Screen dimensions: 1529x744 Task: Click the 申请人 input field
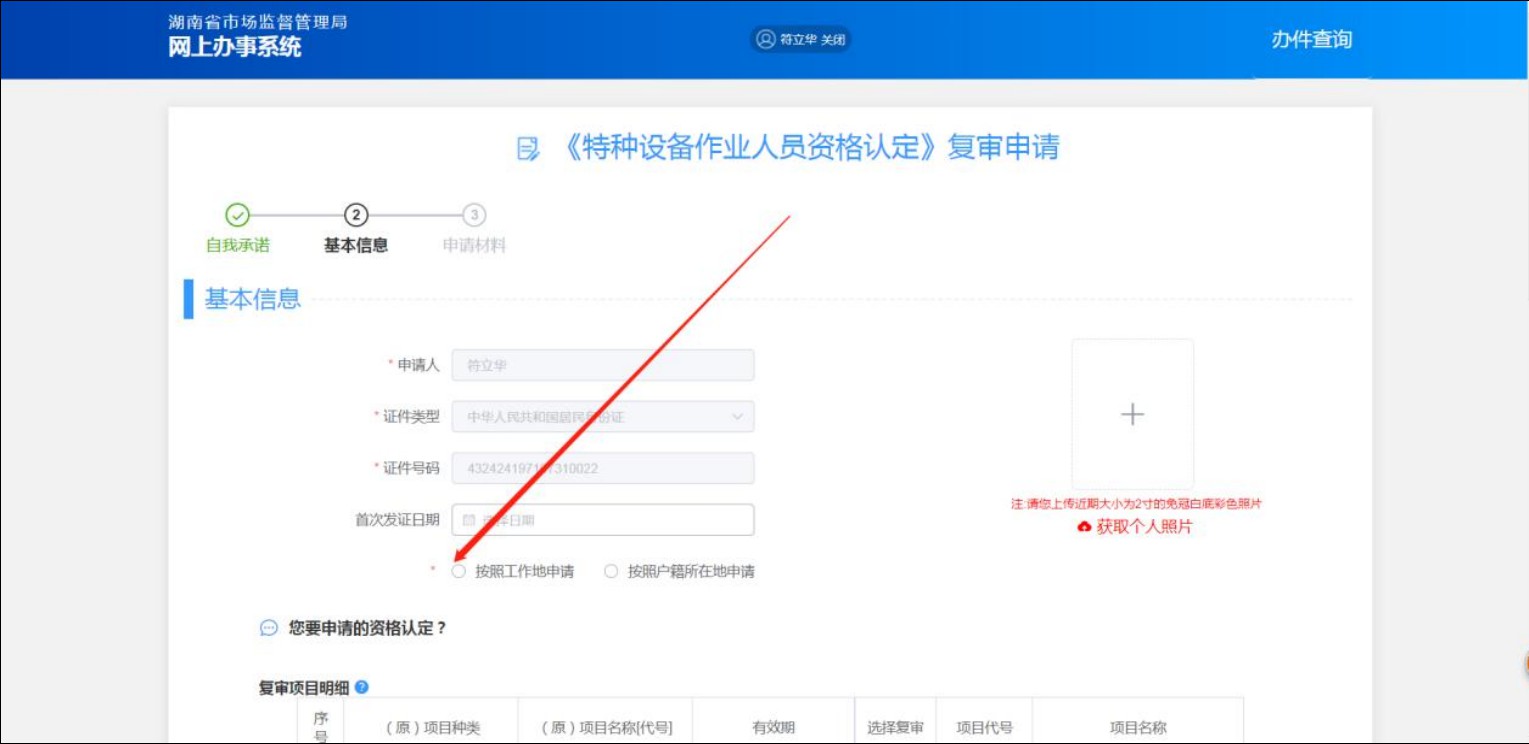point(603,365)
